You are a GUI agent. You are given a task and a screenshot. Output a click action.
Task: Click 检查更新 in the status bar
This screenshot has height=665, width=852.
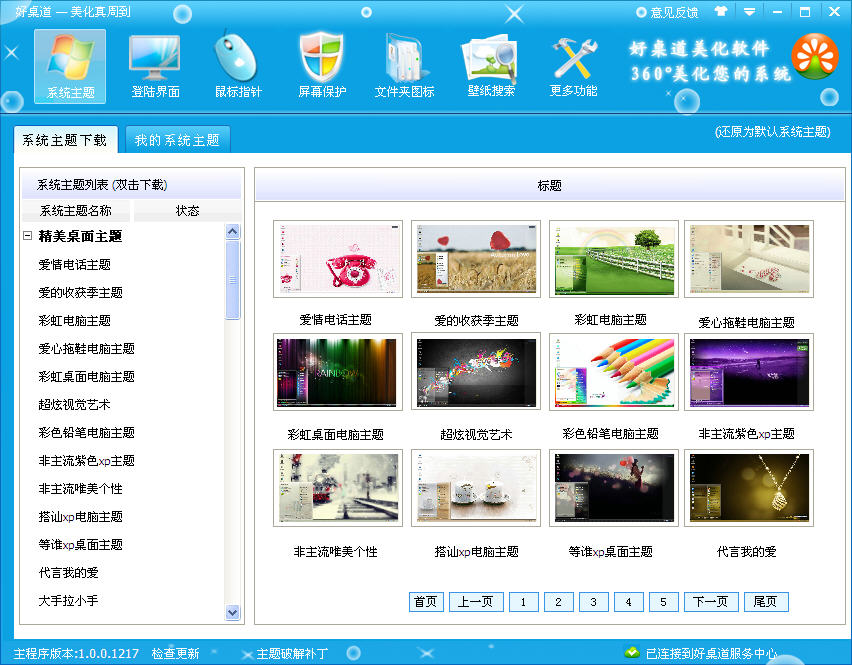(175, 654)
